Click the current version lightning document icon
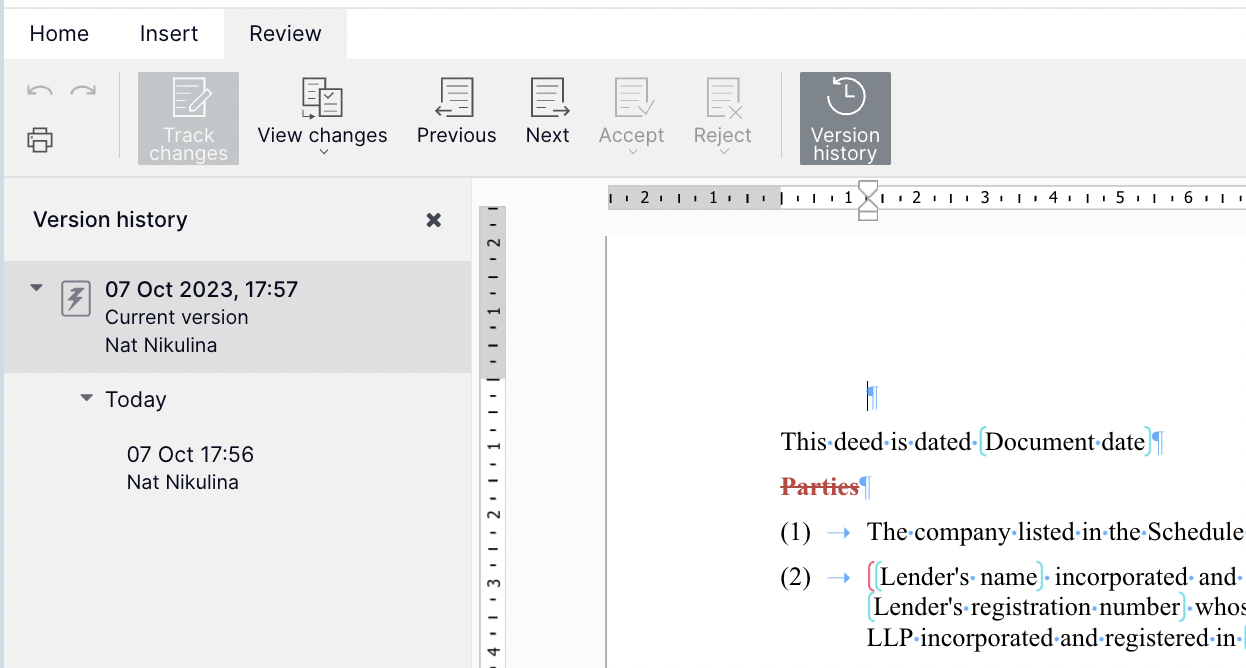 76,299
